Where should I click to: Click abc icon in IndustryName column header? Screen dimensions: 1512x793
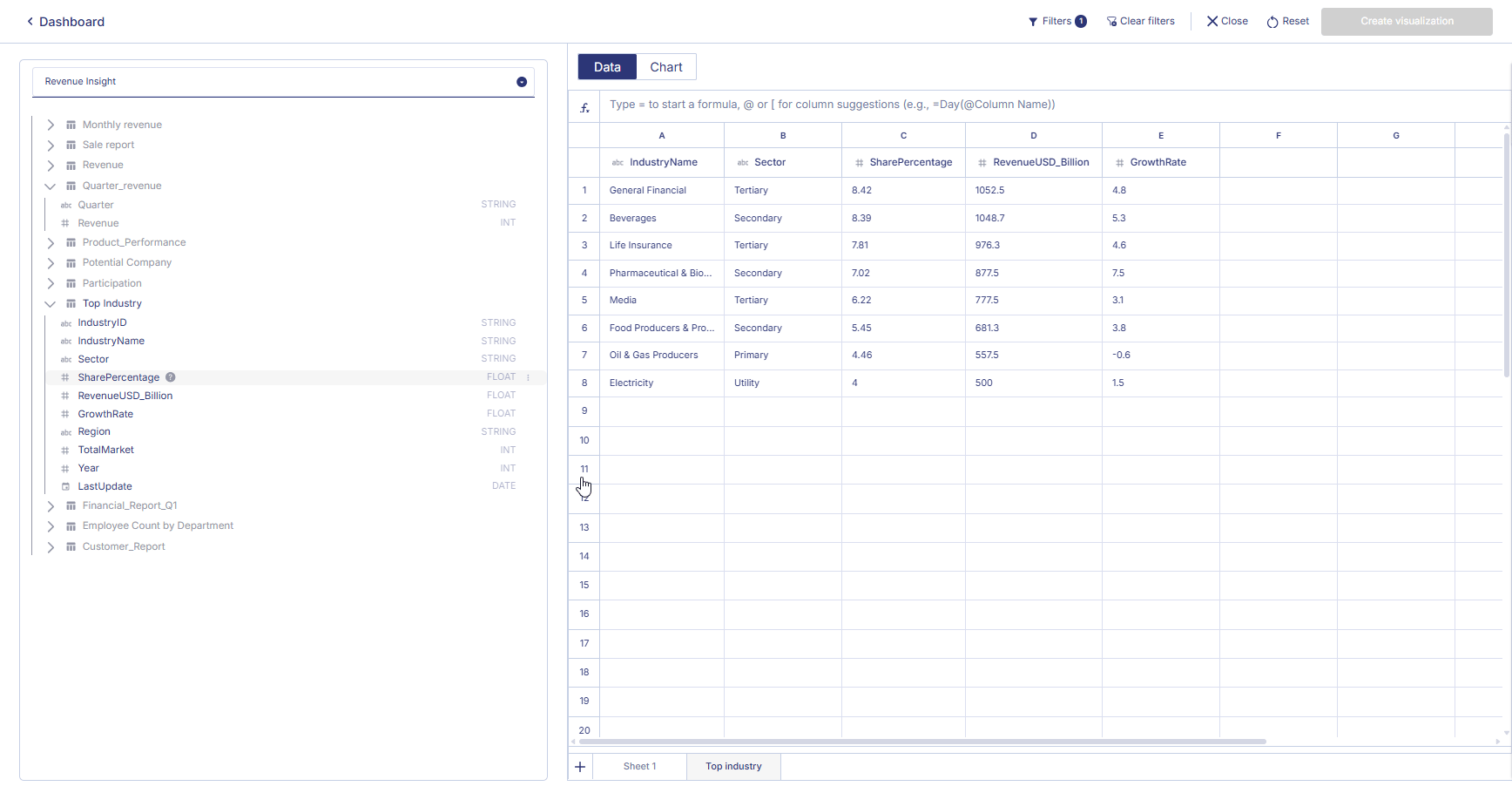618,163
